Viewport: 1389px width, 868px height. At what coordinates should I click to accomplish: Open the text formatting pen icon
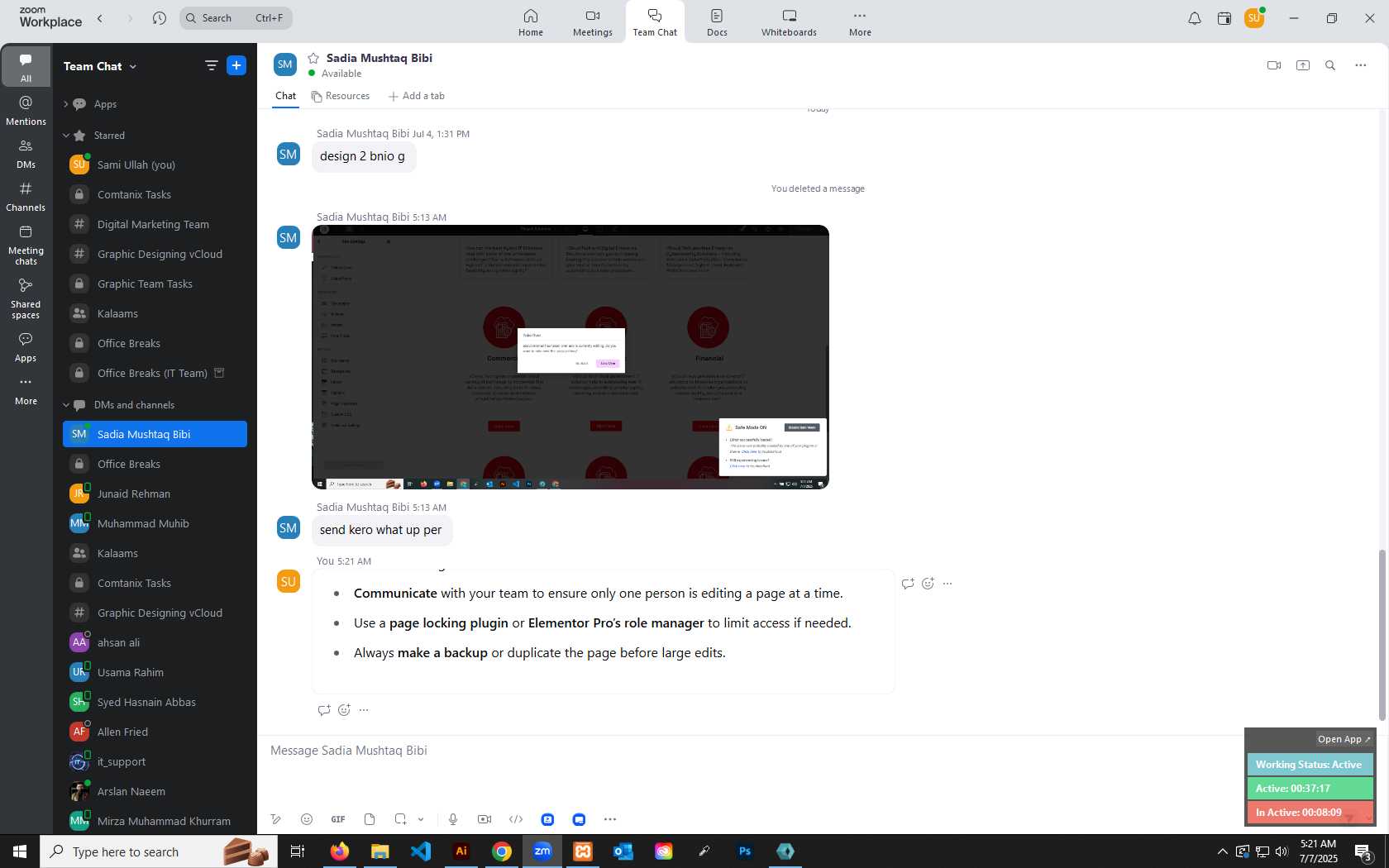click(x=275, y=819)
